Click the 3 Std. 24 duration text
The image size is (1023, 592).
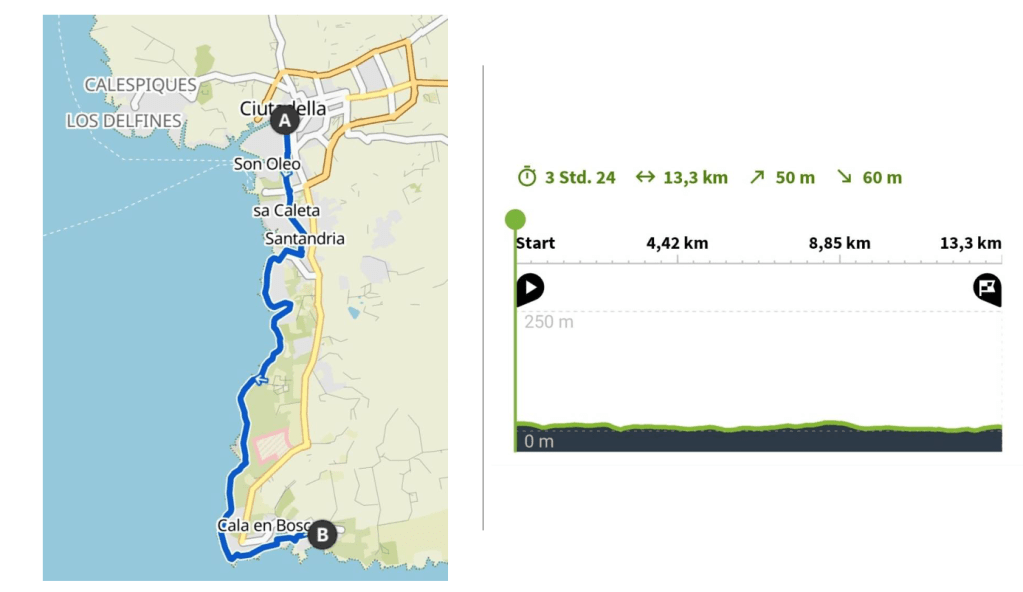[x=580, y=178]
